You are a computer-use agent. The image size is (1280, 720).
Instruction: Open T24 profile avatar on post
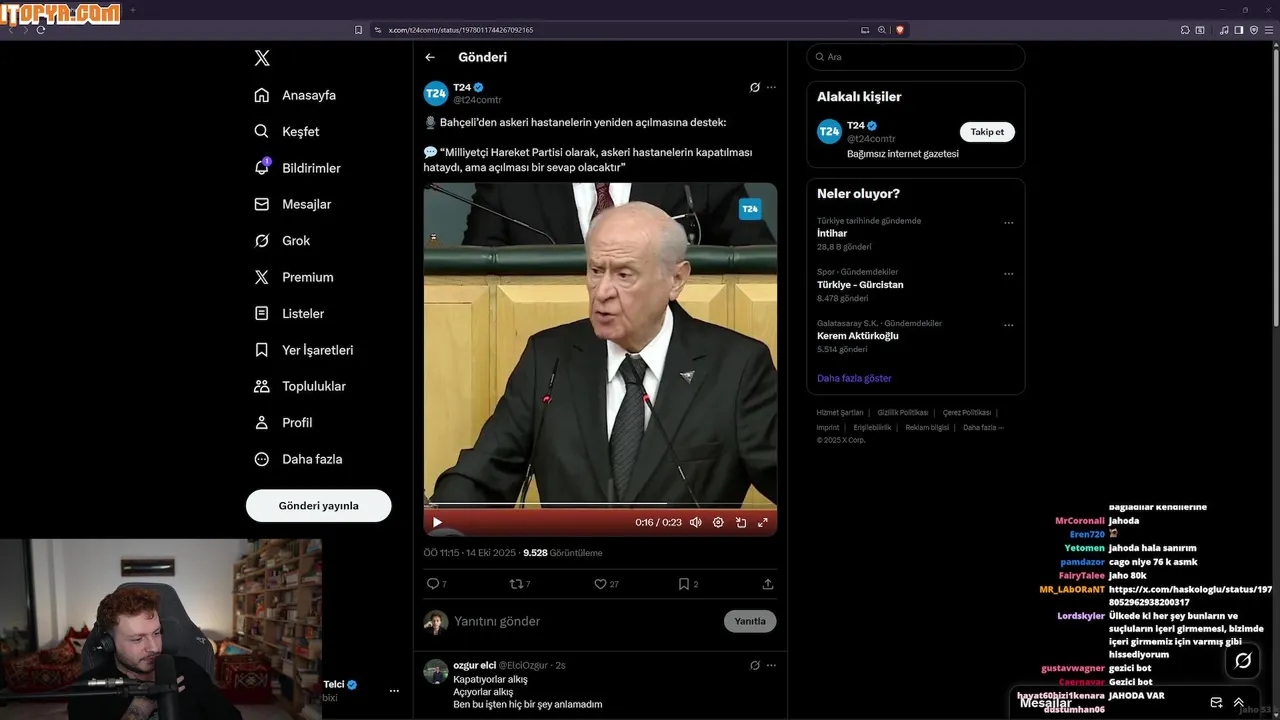tap(436, 94)
